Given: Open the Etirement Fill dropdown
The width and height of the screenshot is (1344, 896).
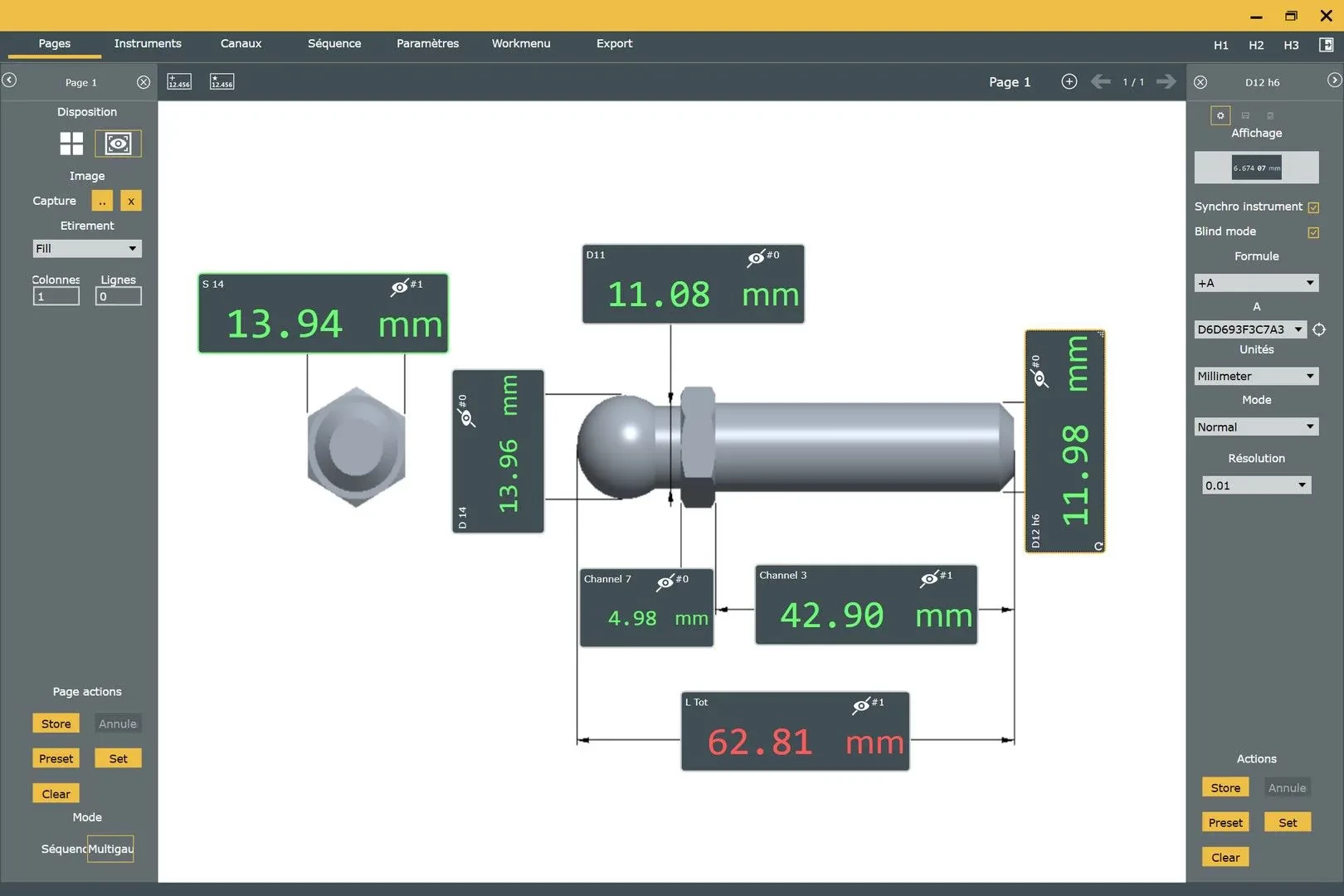Looking at the screenshot, I should [87, 249].
